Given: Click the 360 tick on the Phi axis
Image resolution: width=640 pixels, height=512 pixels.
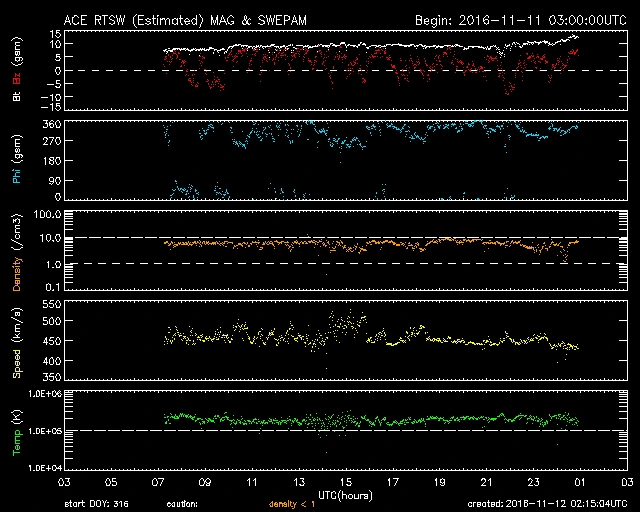Looking at the screenshot, I should [x=52, y=124].
